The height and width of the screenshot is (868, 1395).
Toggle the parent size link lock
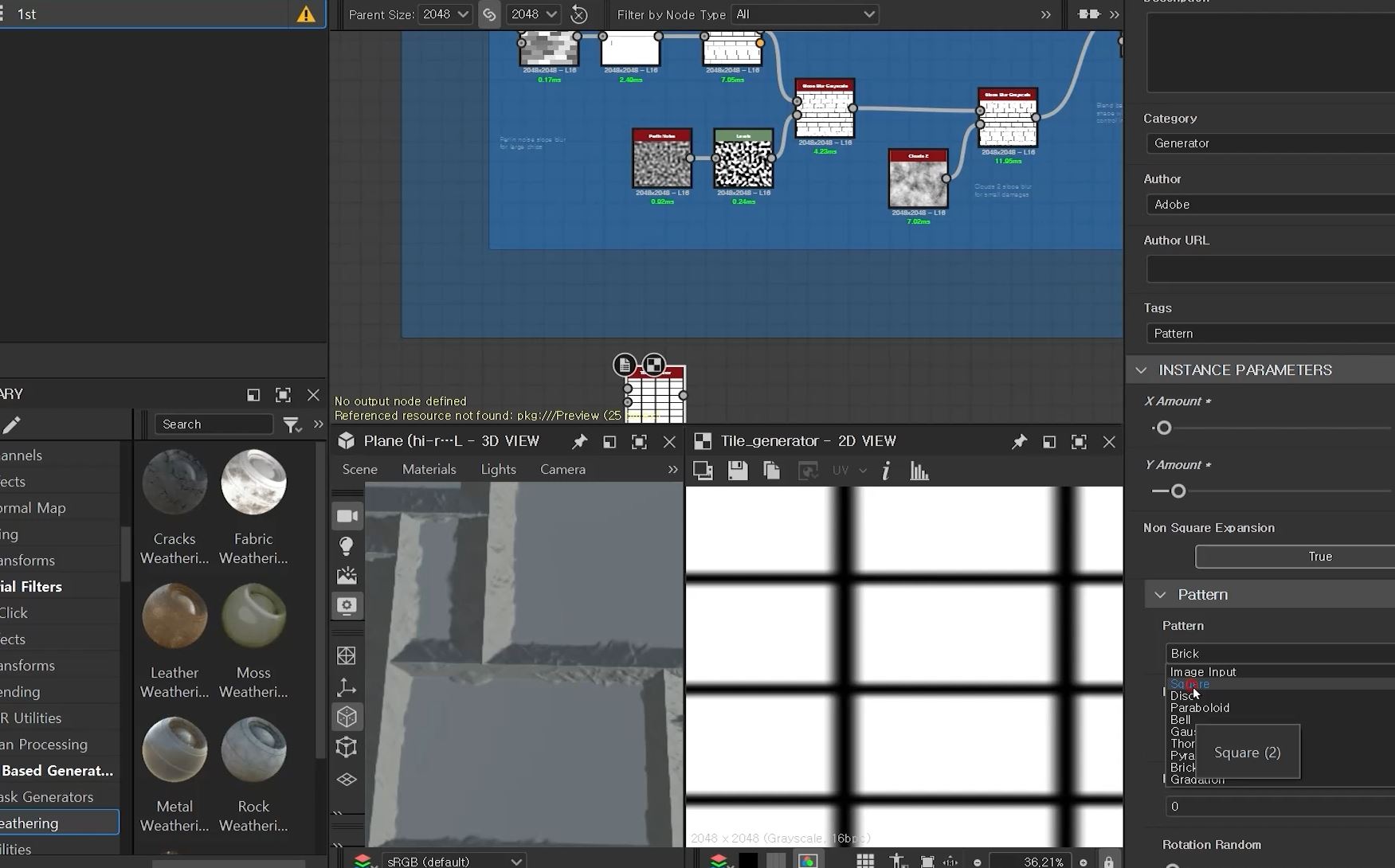click(489, 14)
